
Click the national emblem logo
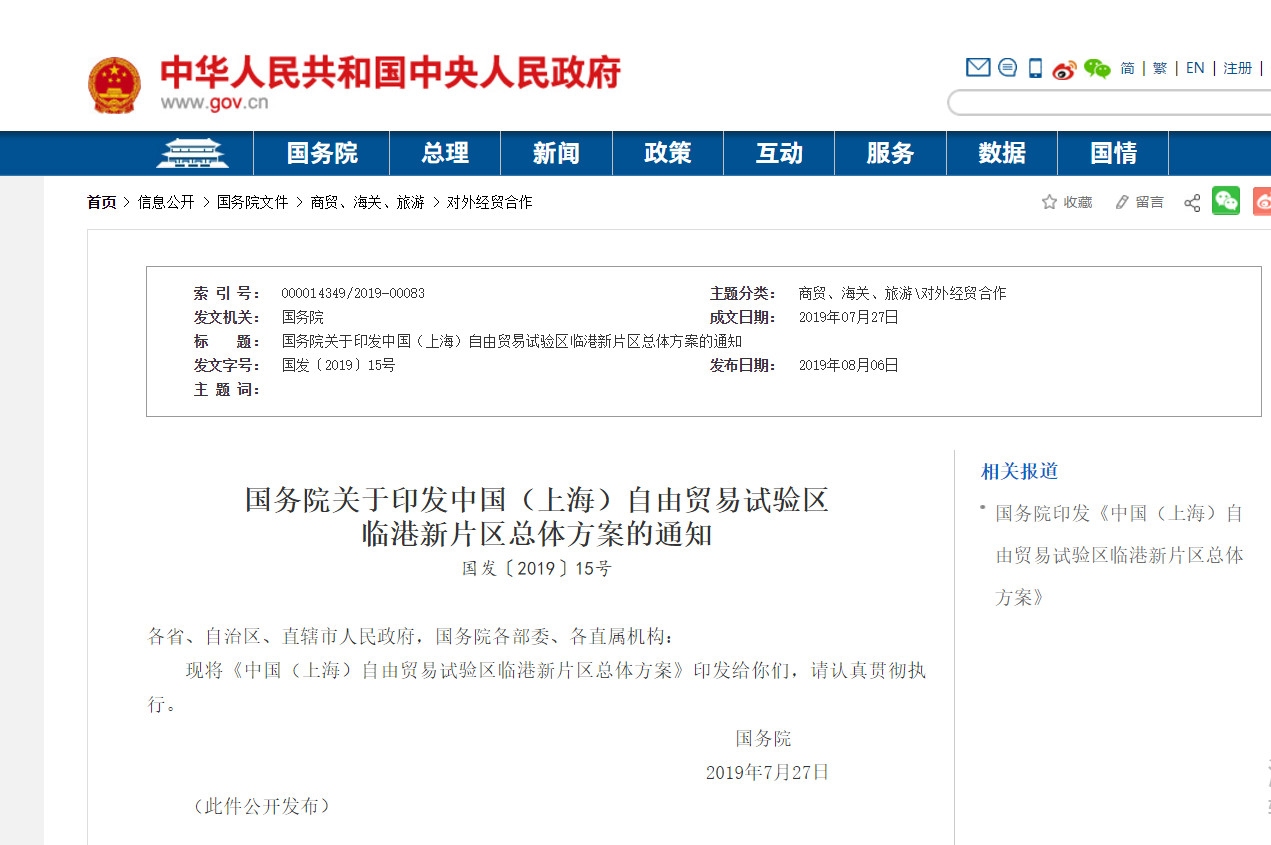point(114,86)
